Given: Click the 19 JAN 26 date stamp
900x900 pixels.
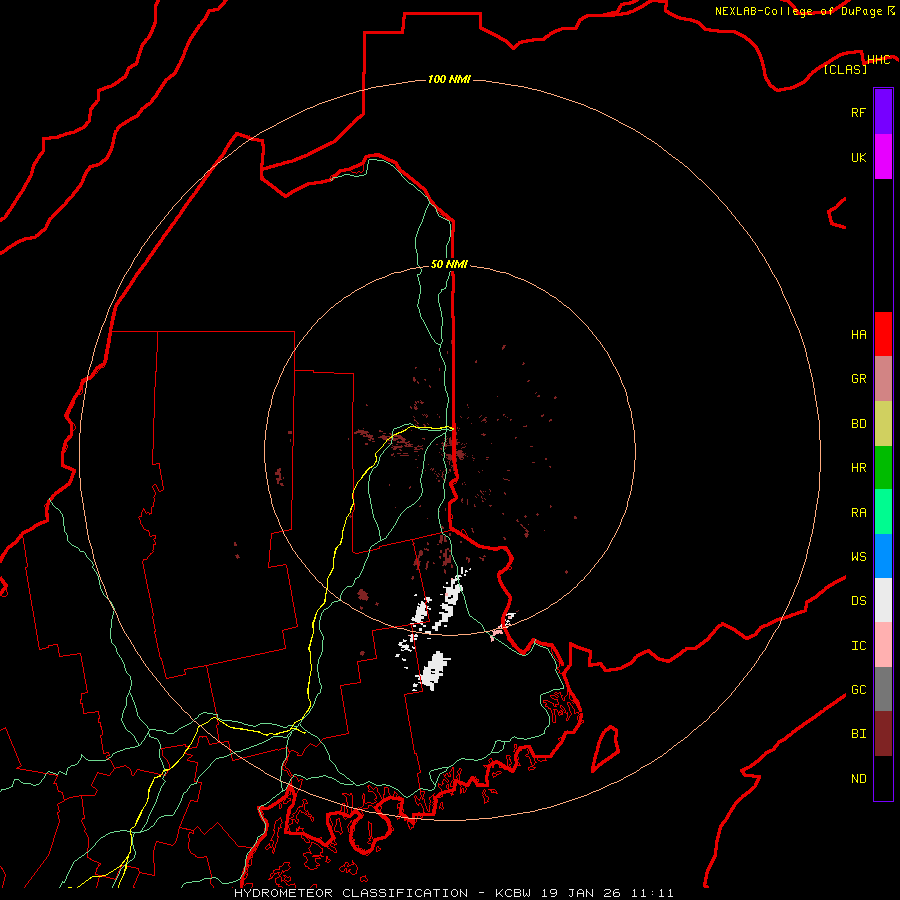Looking at the screenshot, I should [581, 893].
